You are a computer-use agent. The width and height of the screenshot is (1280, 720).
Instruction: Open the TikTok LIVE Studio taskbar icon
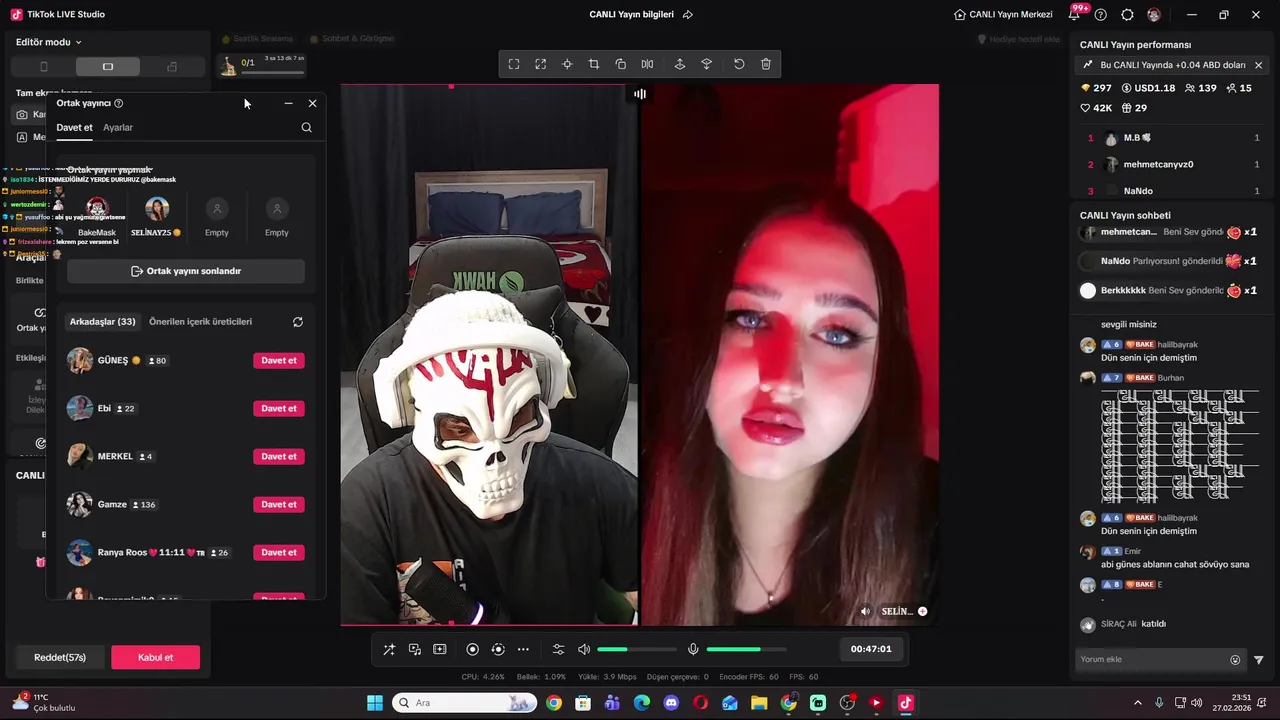[x=905, y=703]
